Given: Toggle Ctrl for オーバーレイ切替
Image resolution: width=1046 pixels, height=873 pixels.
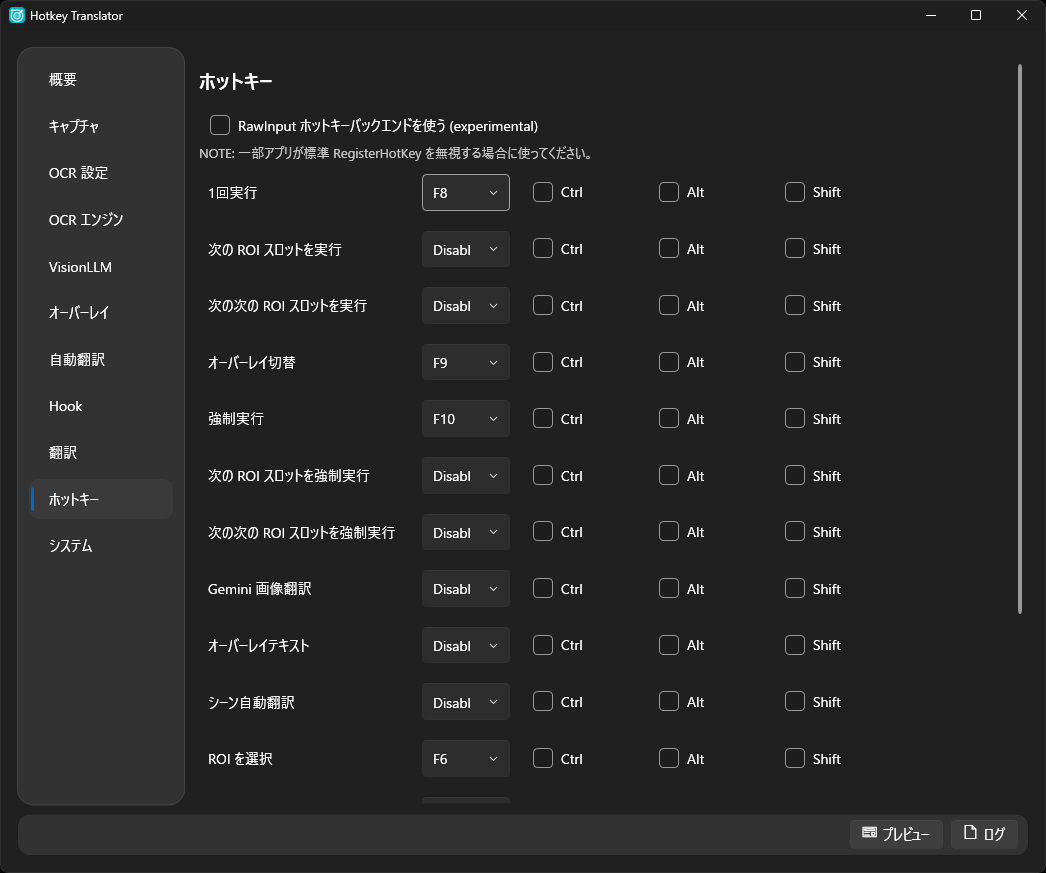Looking at the screenshot, I should (x=542, y=362).
